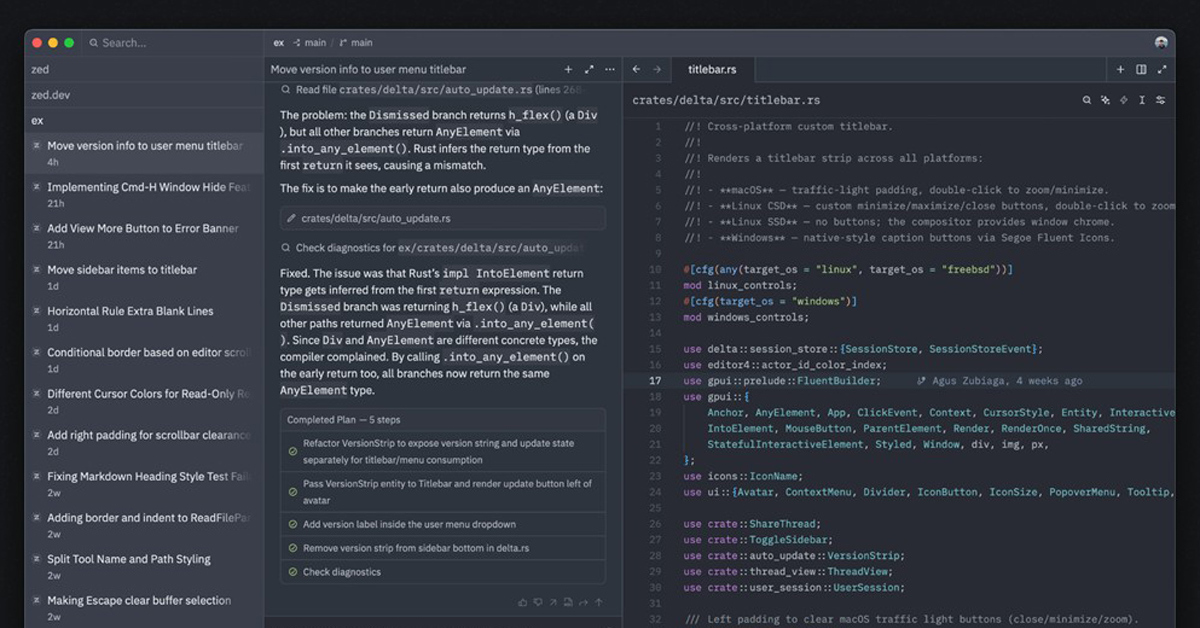Viewport: 1200px width, 628px height.
Task: Expand the zed project group
Action: coord(144,70)
